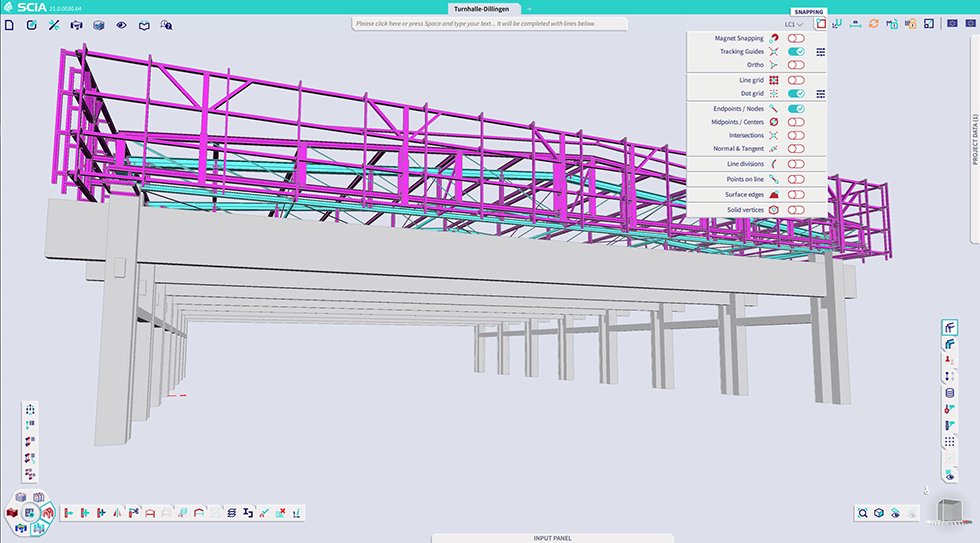Open the LC1 load case dropdown
980x543 pixels.
pyautogui.click(x=794, y=24)
